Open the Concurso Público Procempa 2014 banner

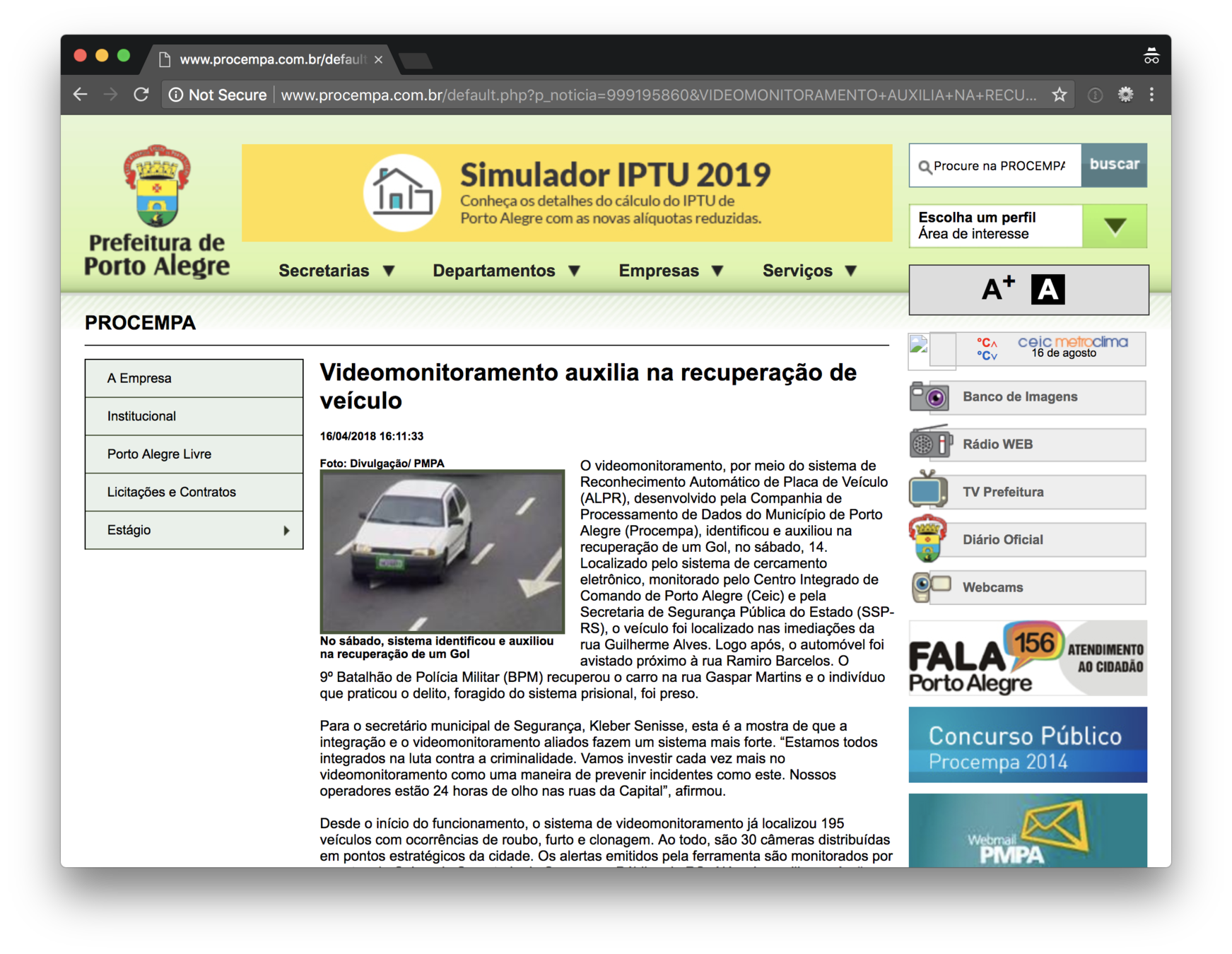tap(1028, 745)
